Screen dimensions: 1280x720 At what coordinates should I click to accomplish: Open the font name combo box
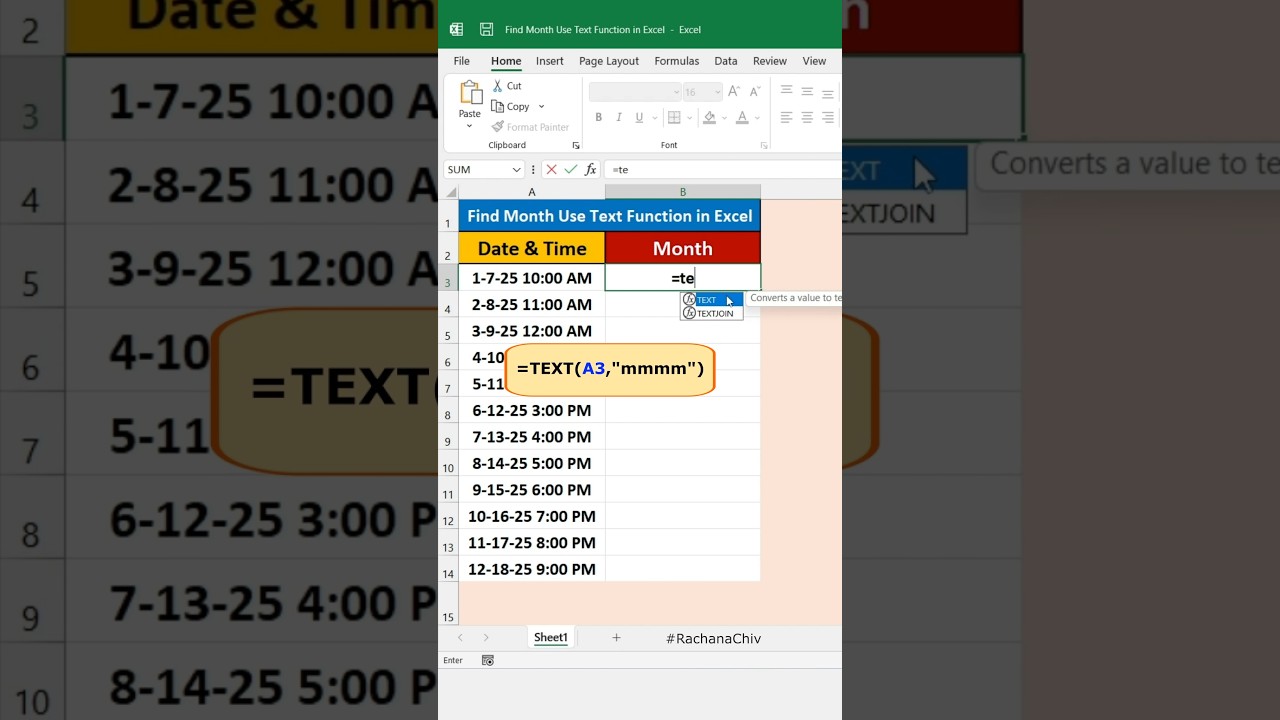(x=634, y=92)
